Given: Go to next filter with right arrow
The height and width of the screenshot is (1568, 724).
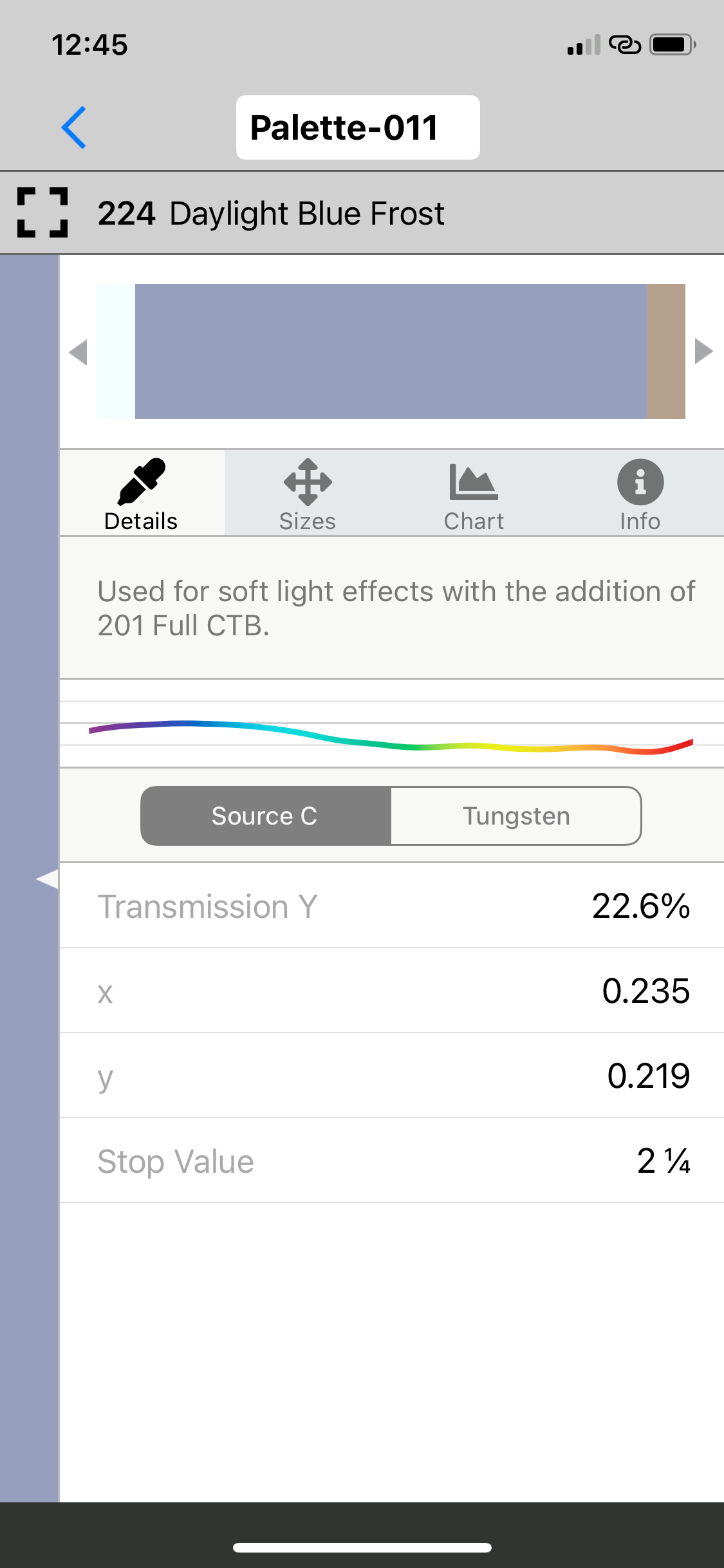Looking at the screenshot, I should (x=704, y=352).
